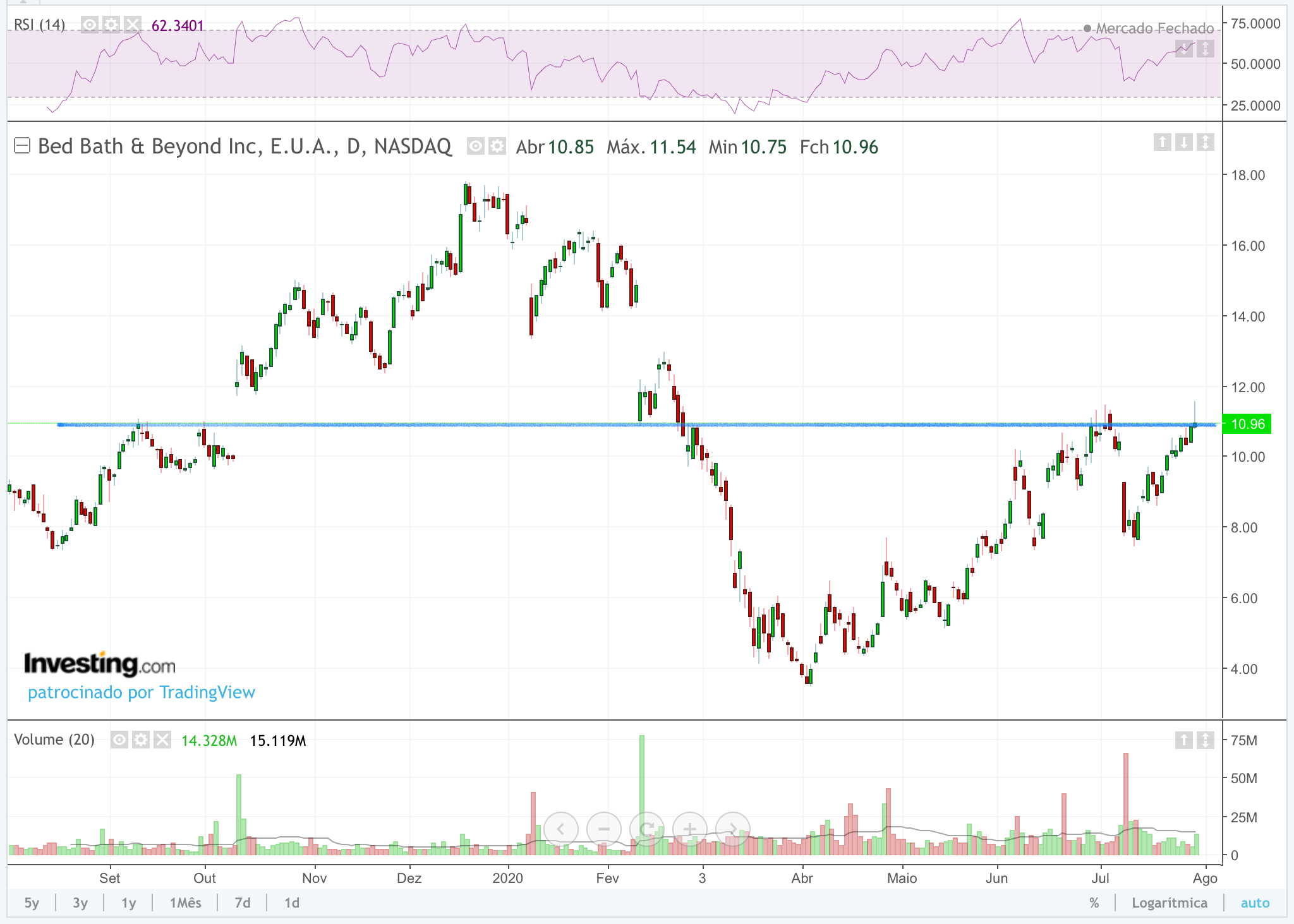Open main chart series settings gear
This screenshot has width=1294, height=924.
pos(497,147)
